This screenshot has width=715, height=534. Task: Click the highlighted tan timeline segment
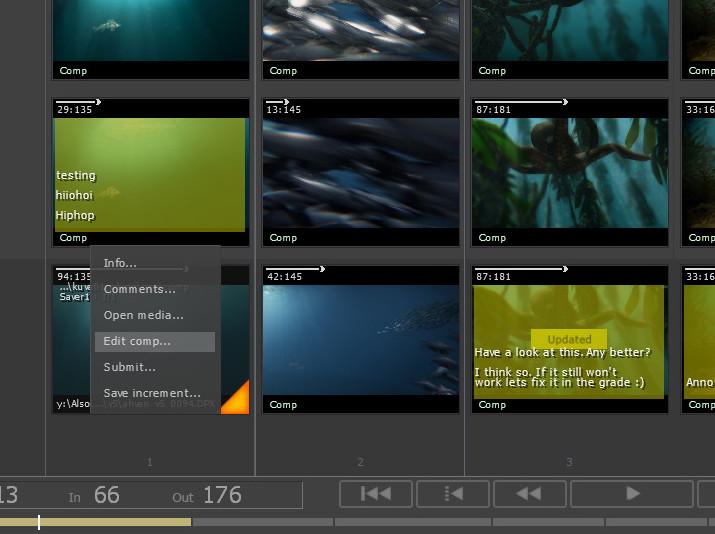95,522
